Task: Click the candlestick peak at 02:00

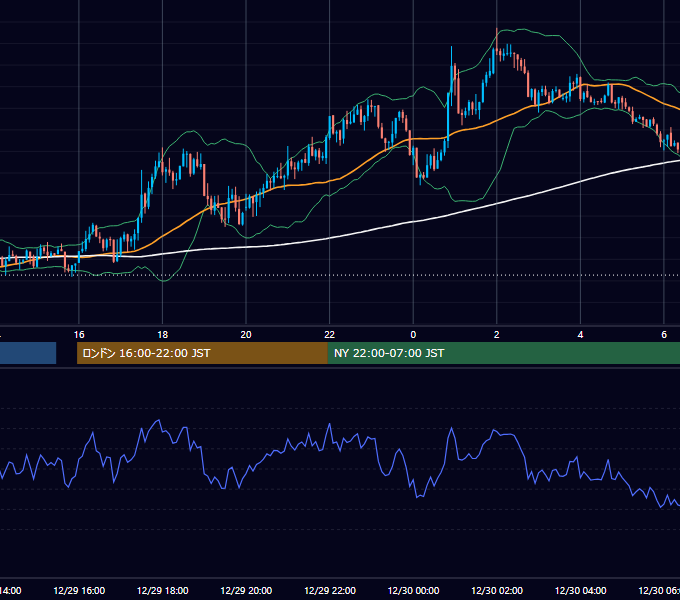Action: tap(497, 41)
